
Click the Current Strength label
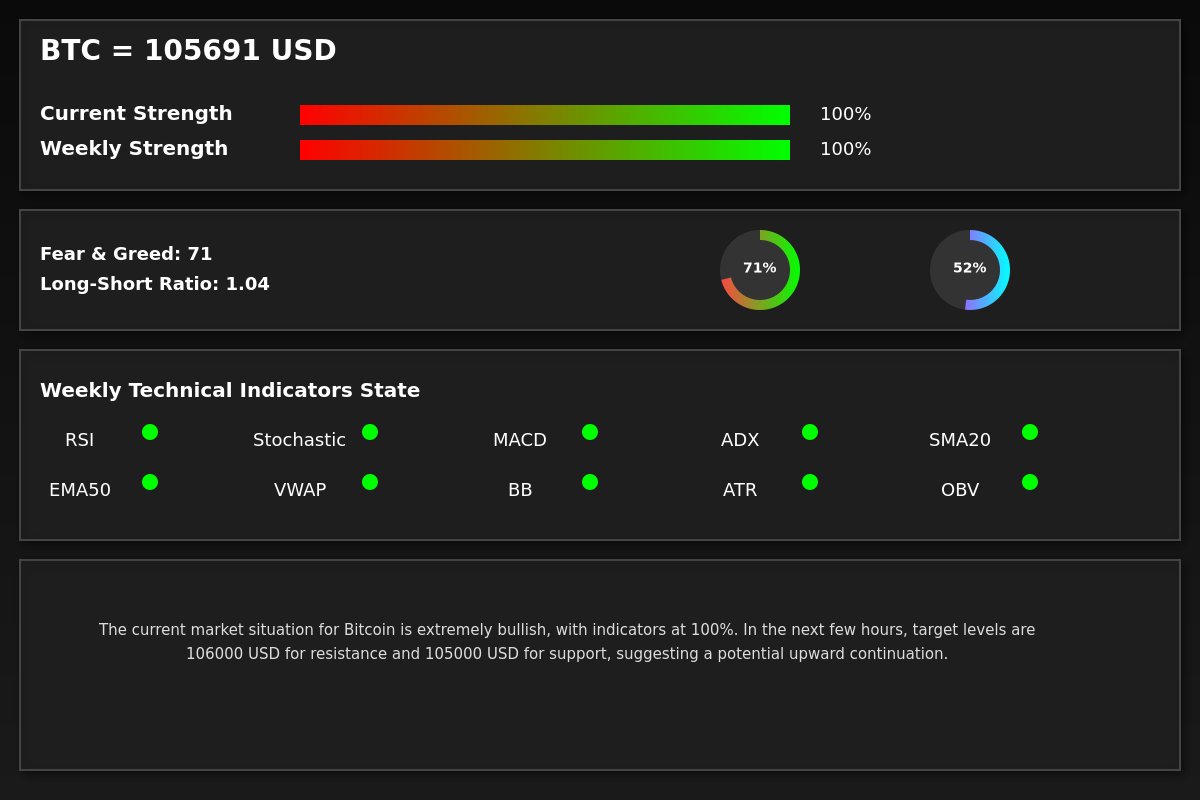tap(136, 114)
